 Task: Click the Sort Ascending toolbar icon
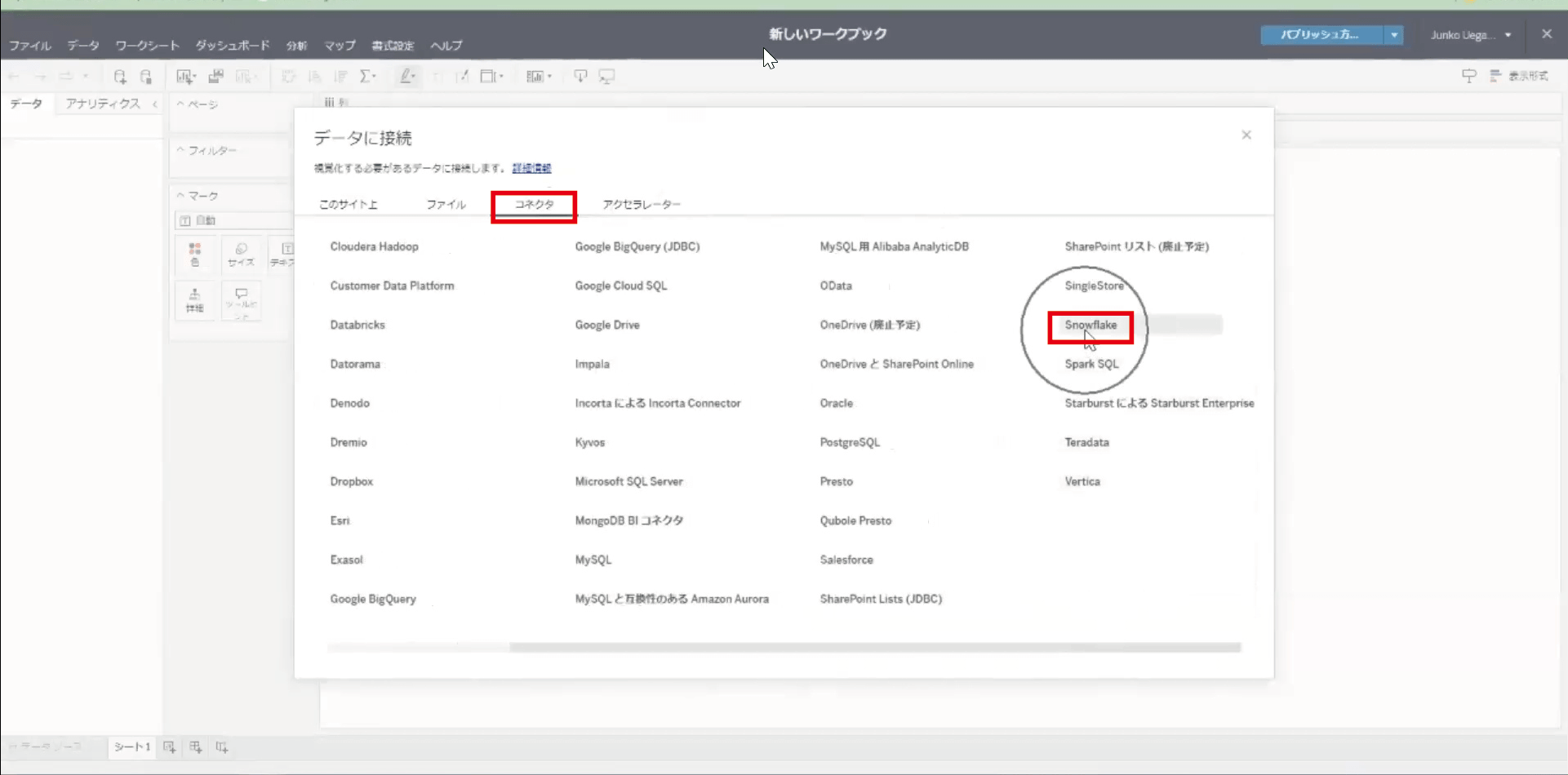click(x=314, y=77)
